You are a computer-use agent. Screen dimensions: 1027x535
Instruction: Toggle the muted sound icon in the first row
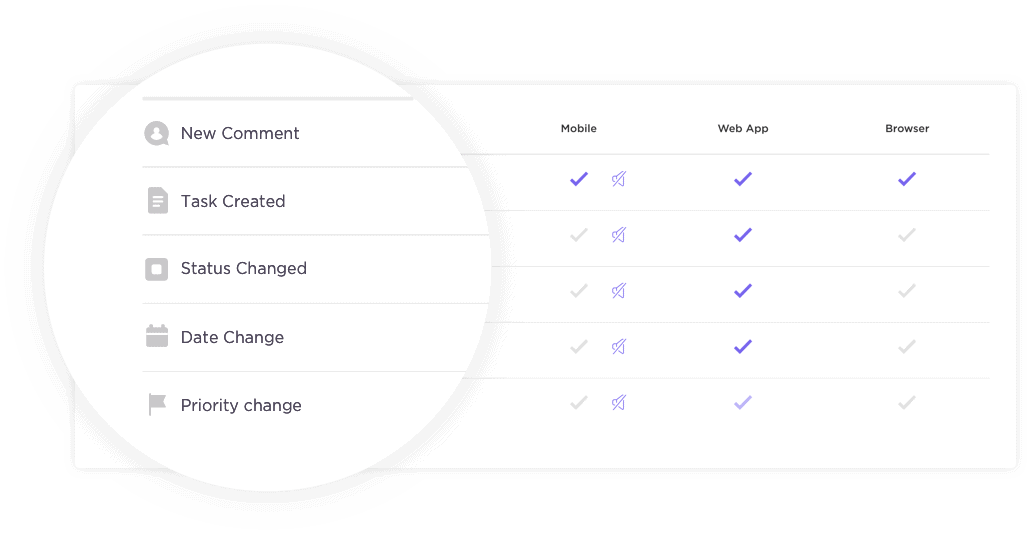[618, 179]
